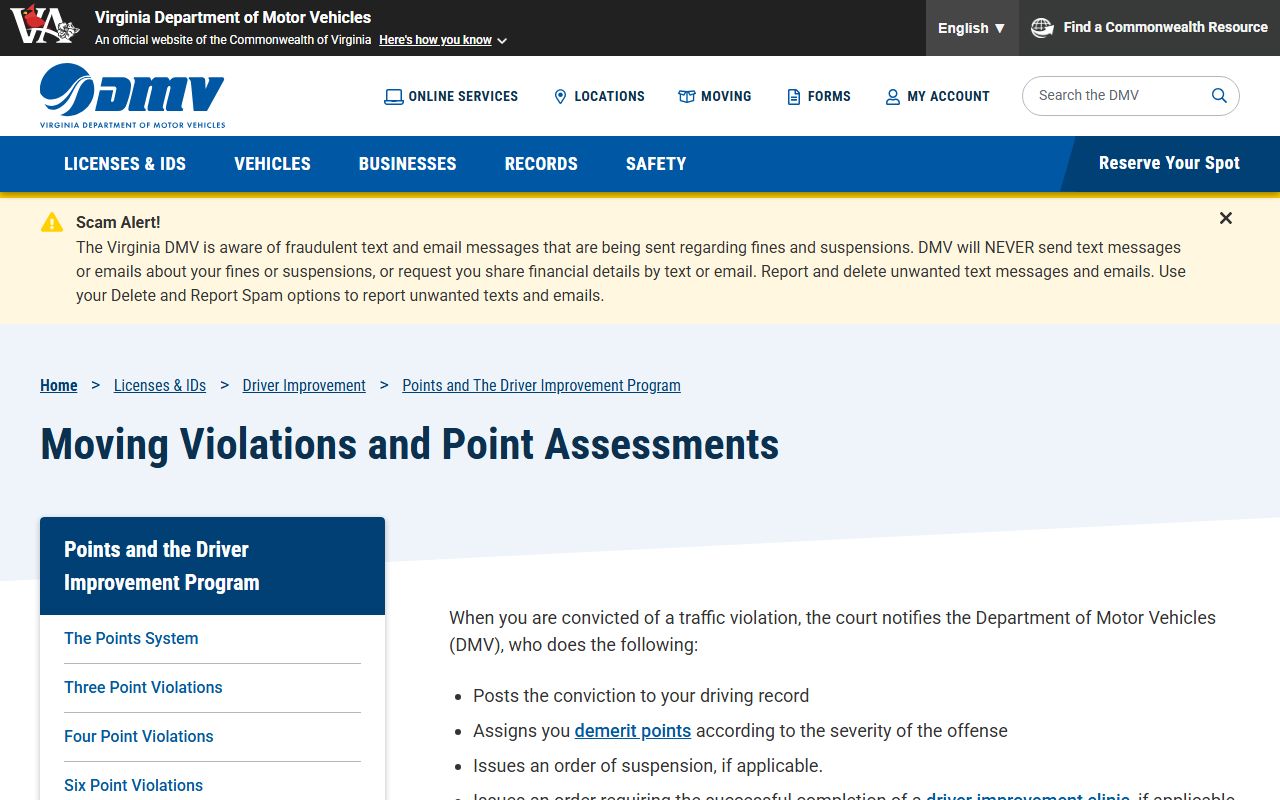This screenshot has width=1280, height=800.
Task: Click the Virginia VA cardinal logo
Action: click(x=45, y=26)
